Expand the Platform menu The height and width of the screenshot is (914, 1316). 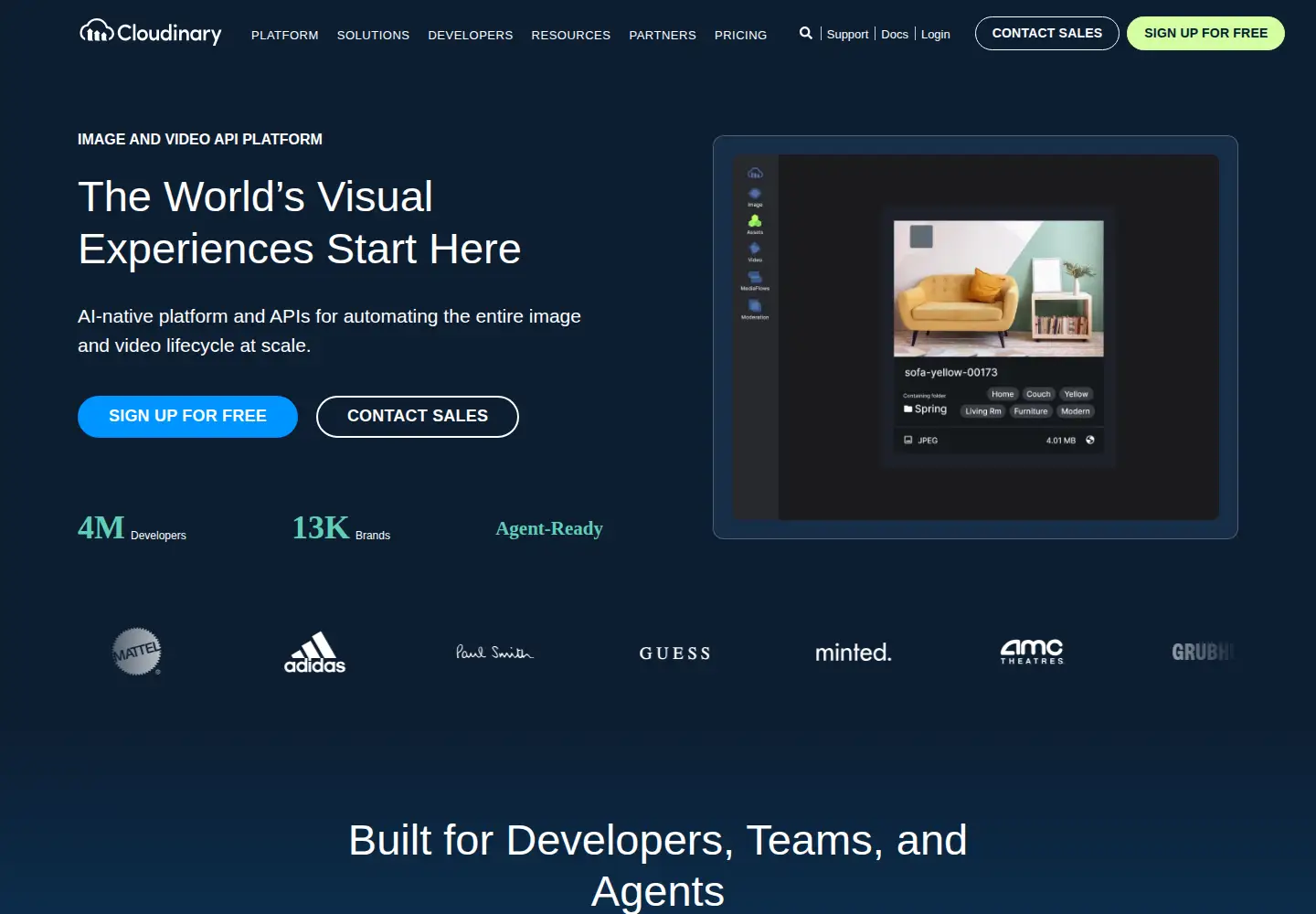click(285, 35)
